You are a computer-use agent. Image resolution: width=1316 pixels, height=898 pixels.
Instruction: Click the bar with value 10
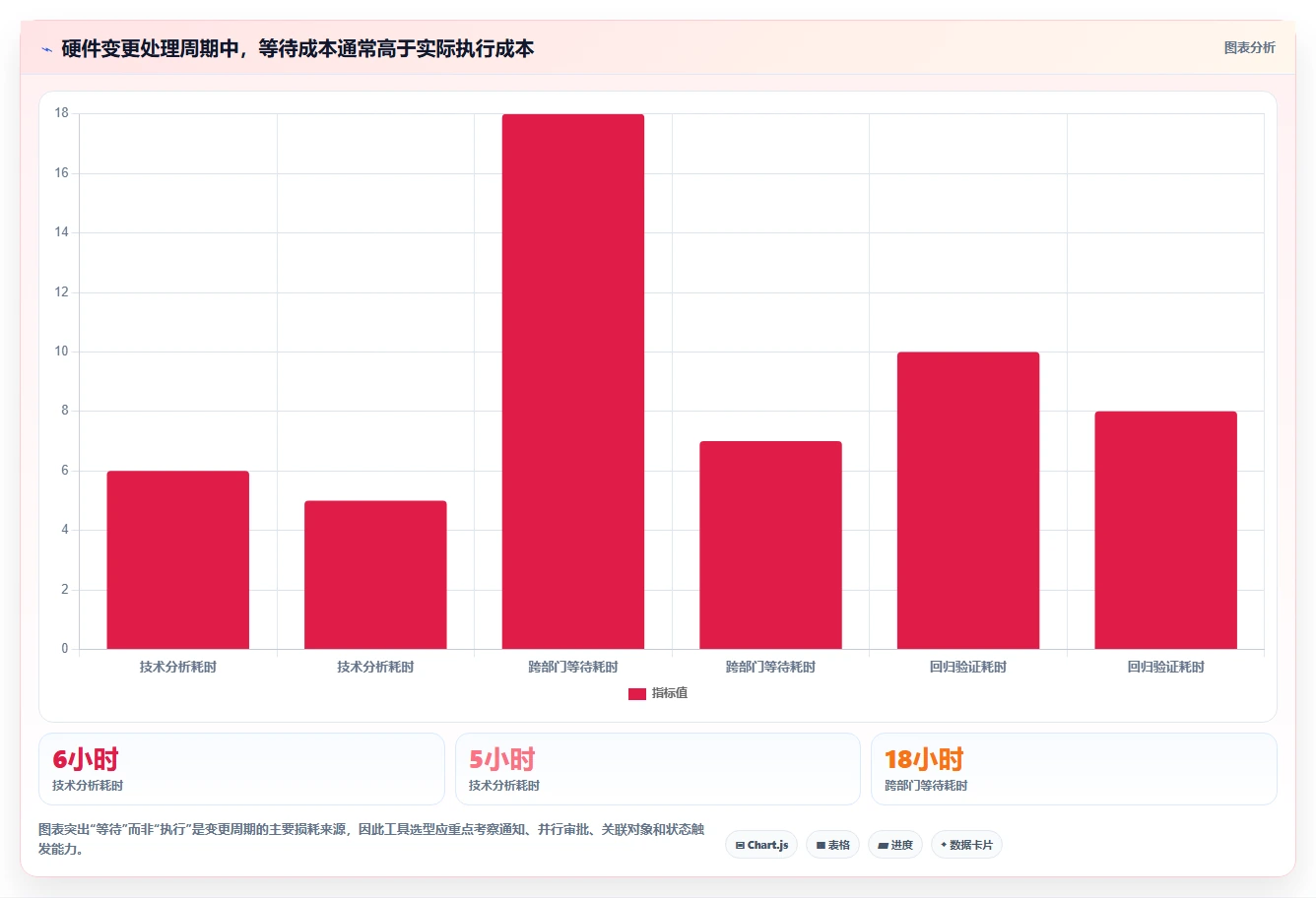(x=968, y=500)
